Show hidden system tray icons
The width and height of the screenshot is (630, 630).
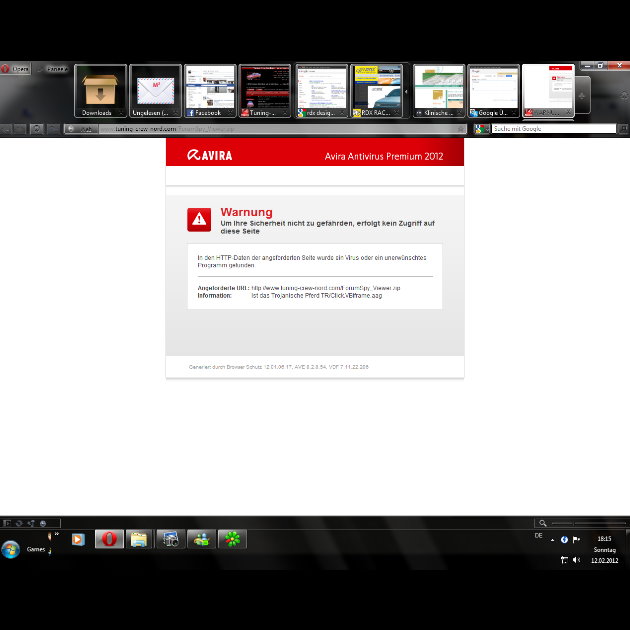(552, 539)
